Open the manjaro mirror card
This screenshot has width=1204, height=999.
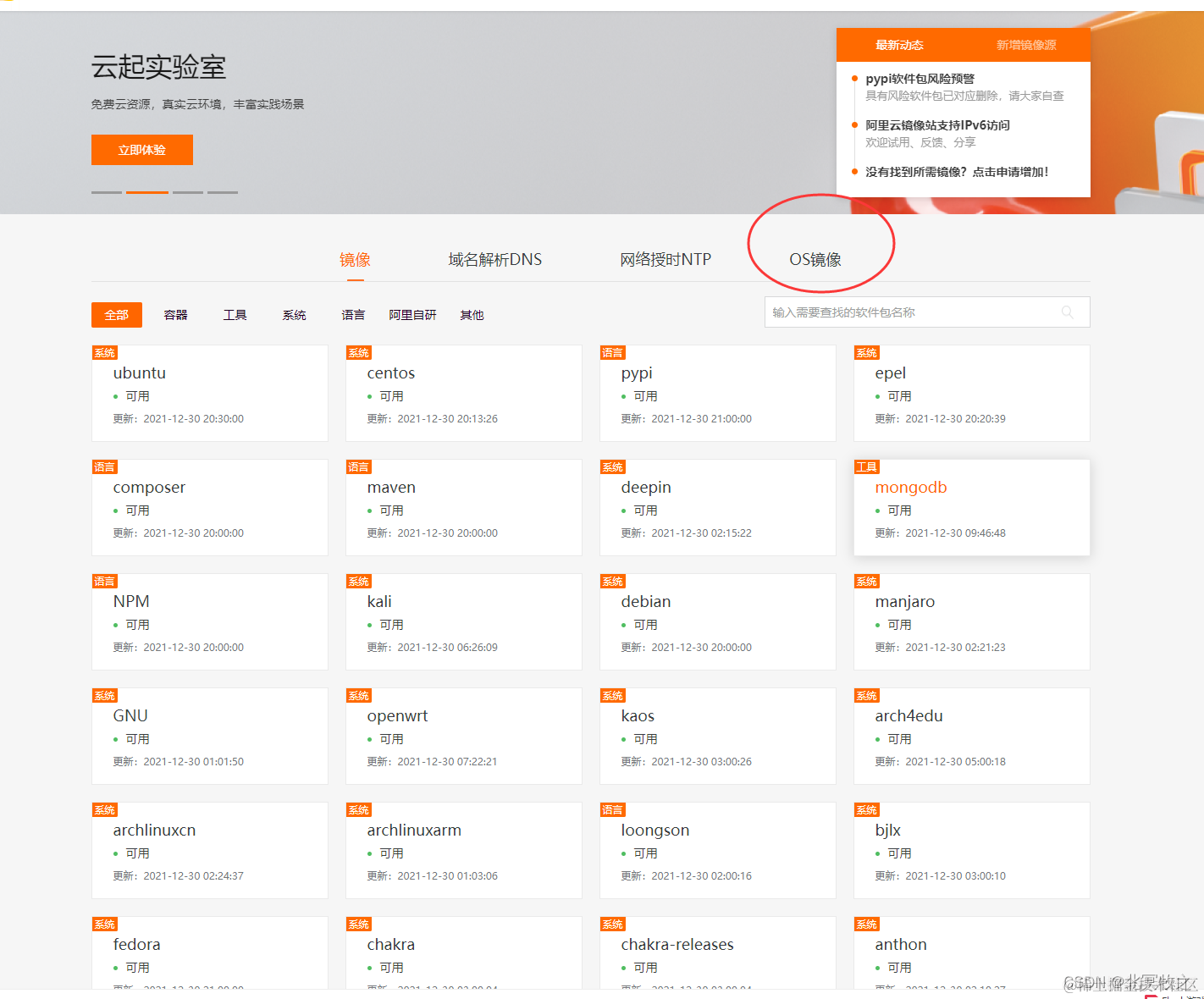(x=972, y=621)
